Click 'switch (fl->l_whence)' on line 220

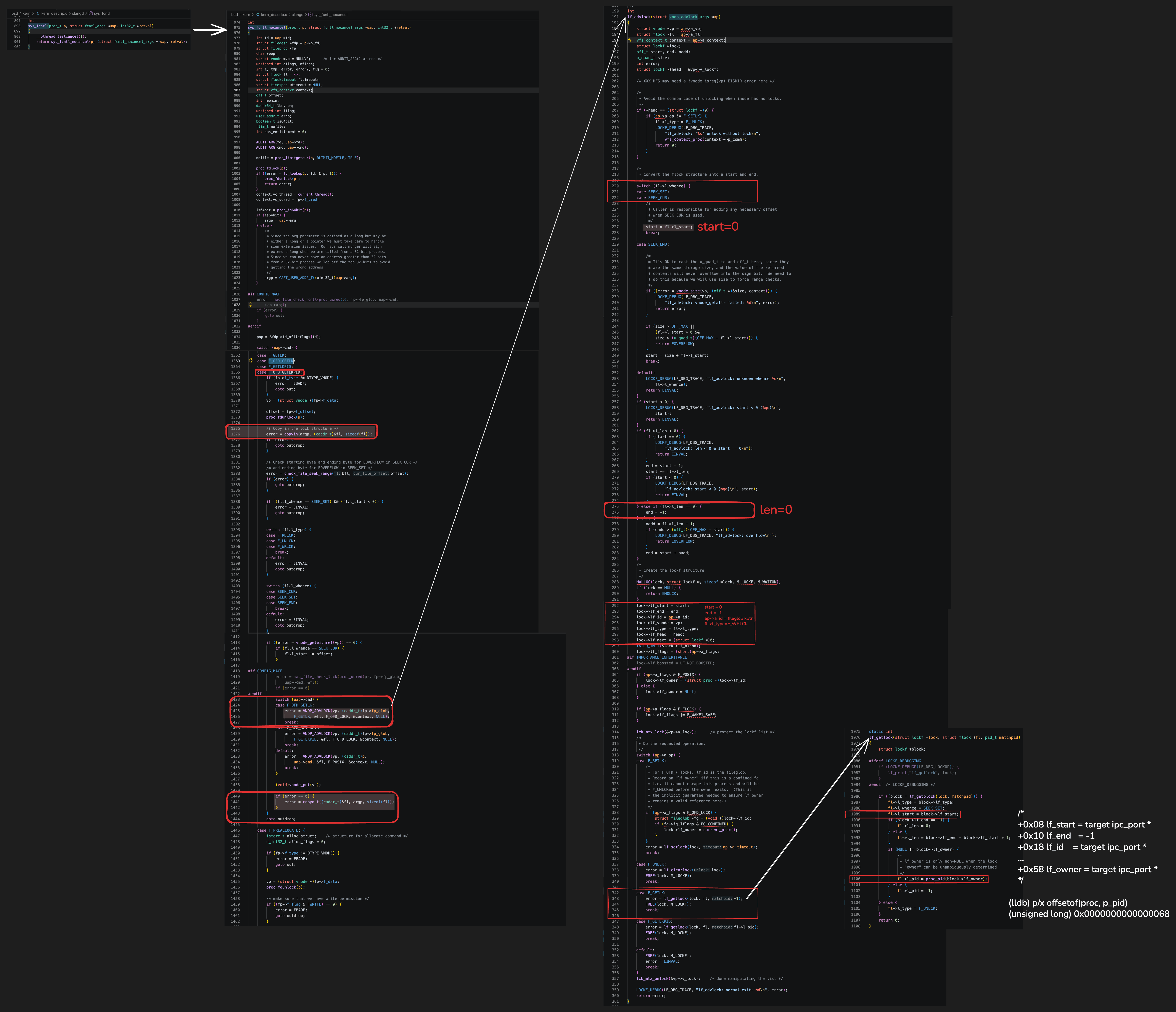tap(663, 186)
